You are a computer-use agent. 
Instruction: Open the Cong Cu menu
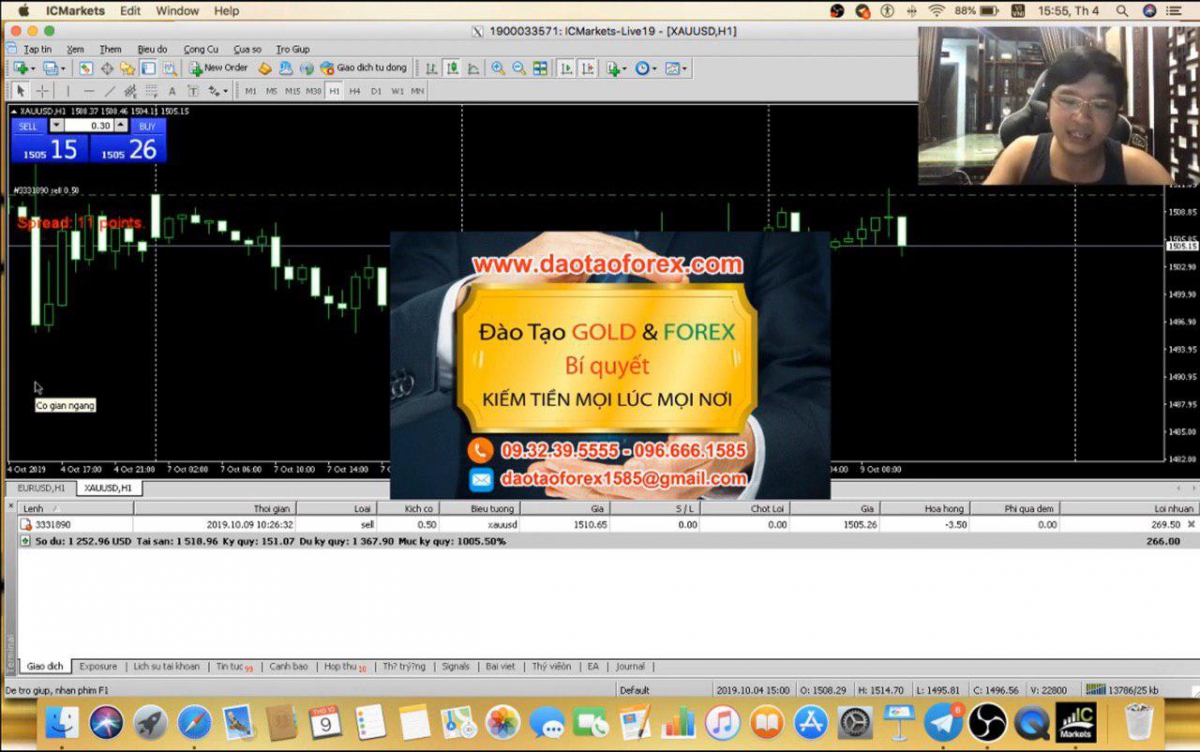[201, 49]
